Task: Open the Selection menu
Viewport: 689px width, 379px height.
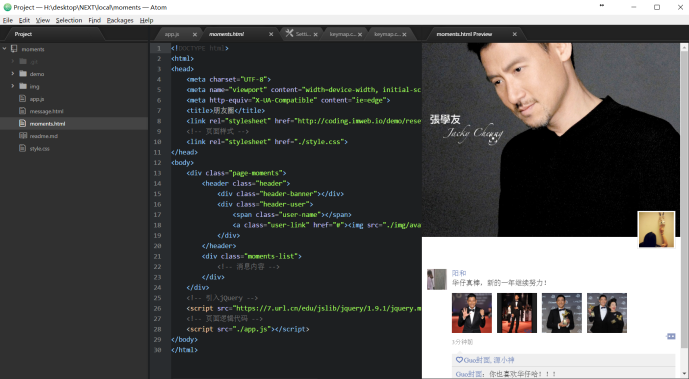Action: click(69, 20)
